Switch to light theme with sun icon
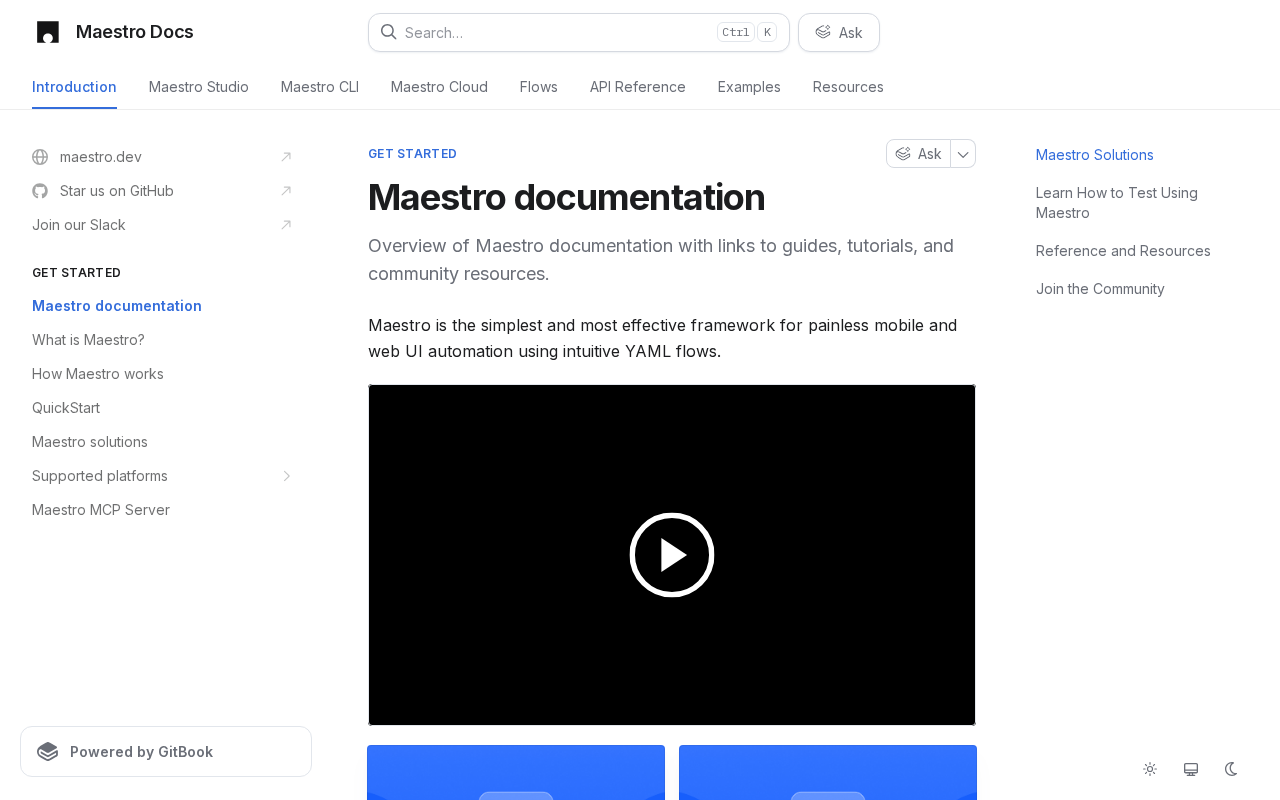1280x800 pixels. click(1150, 769)
